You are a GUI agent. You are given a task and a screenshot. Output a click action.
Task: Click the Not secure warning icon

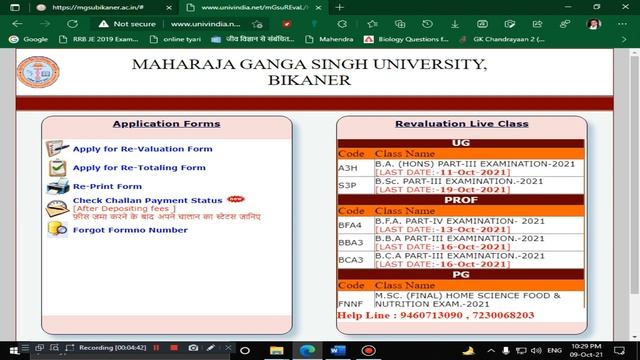103,24
